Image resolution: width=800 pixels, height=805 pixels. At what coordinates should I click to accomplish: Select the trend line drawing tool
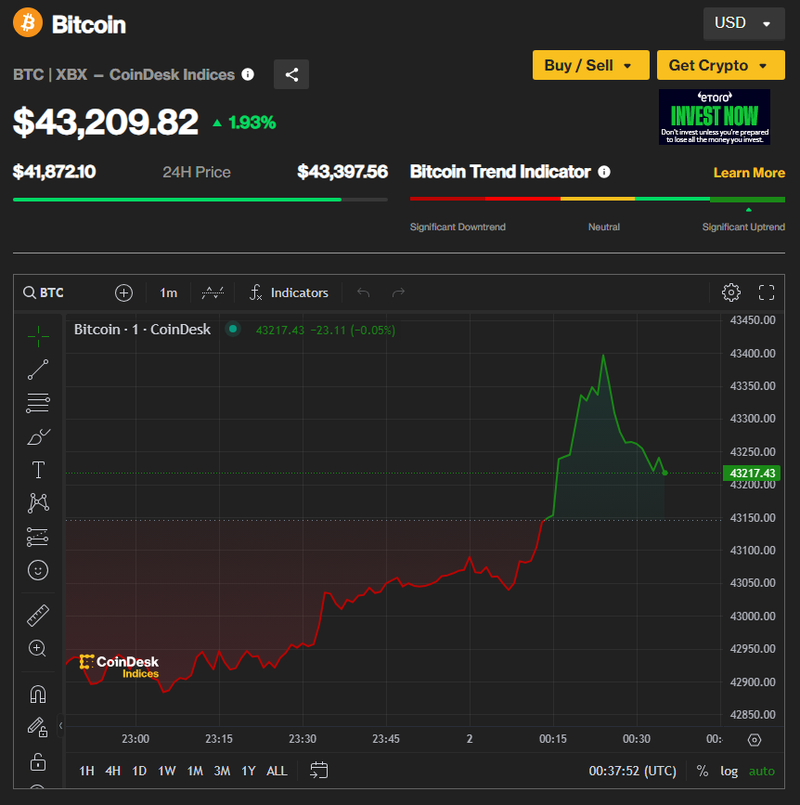[x=38, y=369]
